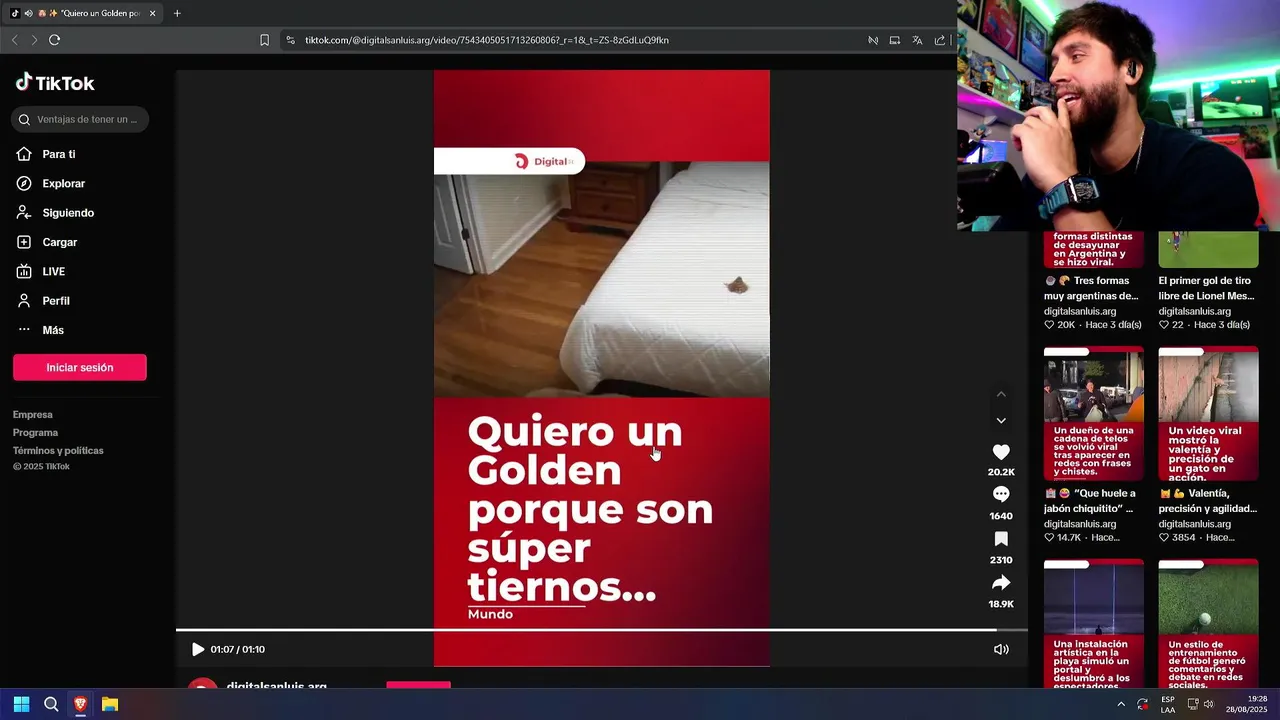Select the 'Quiero un Golden' browser tab
The height and width of the screenshot is (720, 1280).
click(x=83, y=13)
